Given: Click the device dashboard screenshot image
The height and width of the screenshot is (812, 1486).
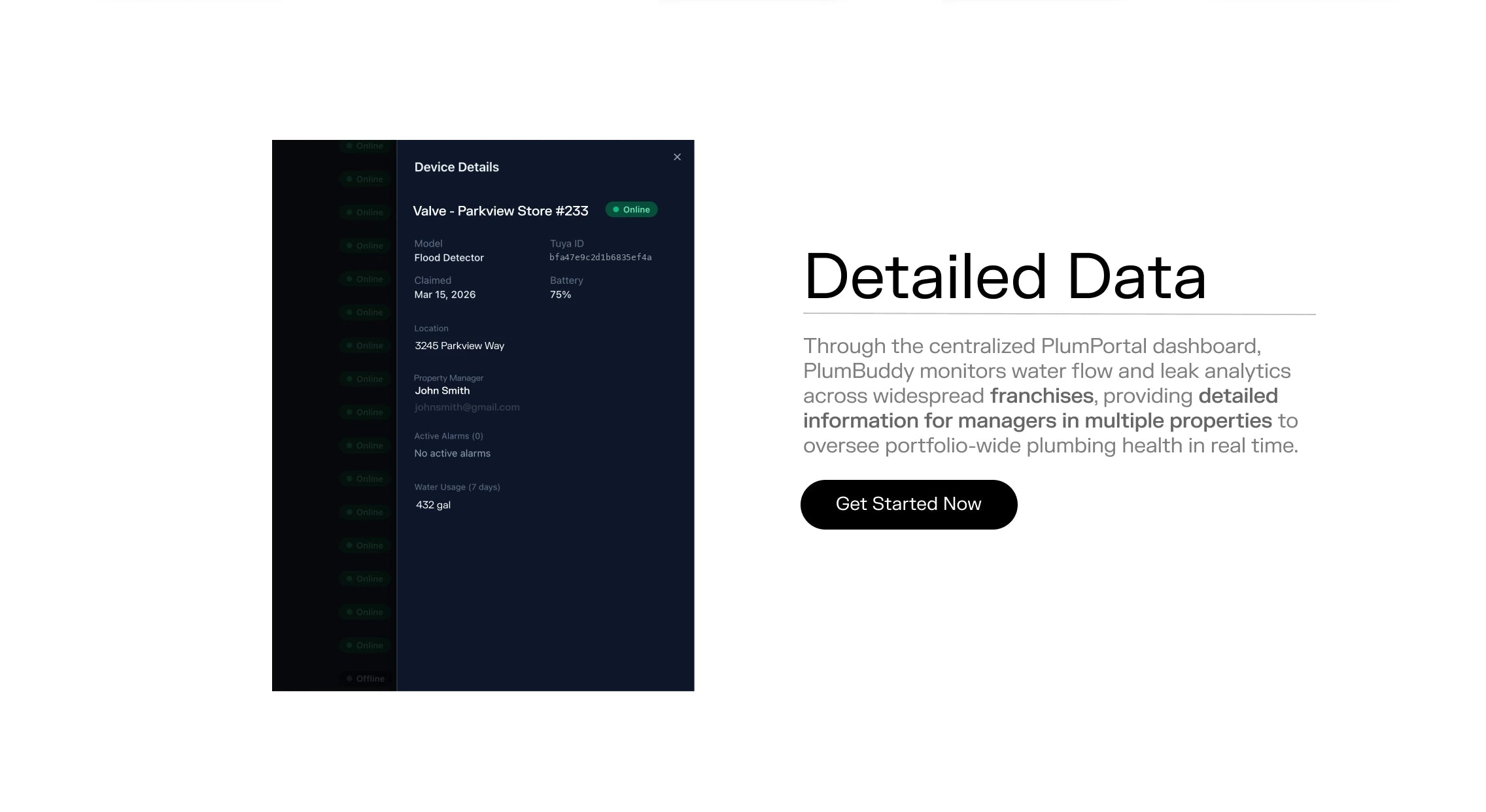Looking at the screenshot, I should (x=483, y=415).
